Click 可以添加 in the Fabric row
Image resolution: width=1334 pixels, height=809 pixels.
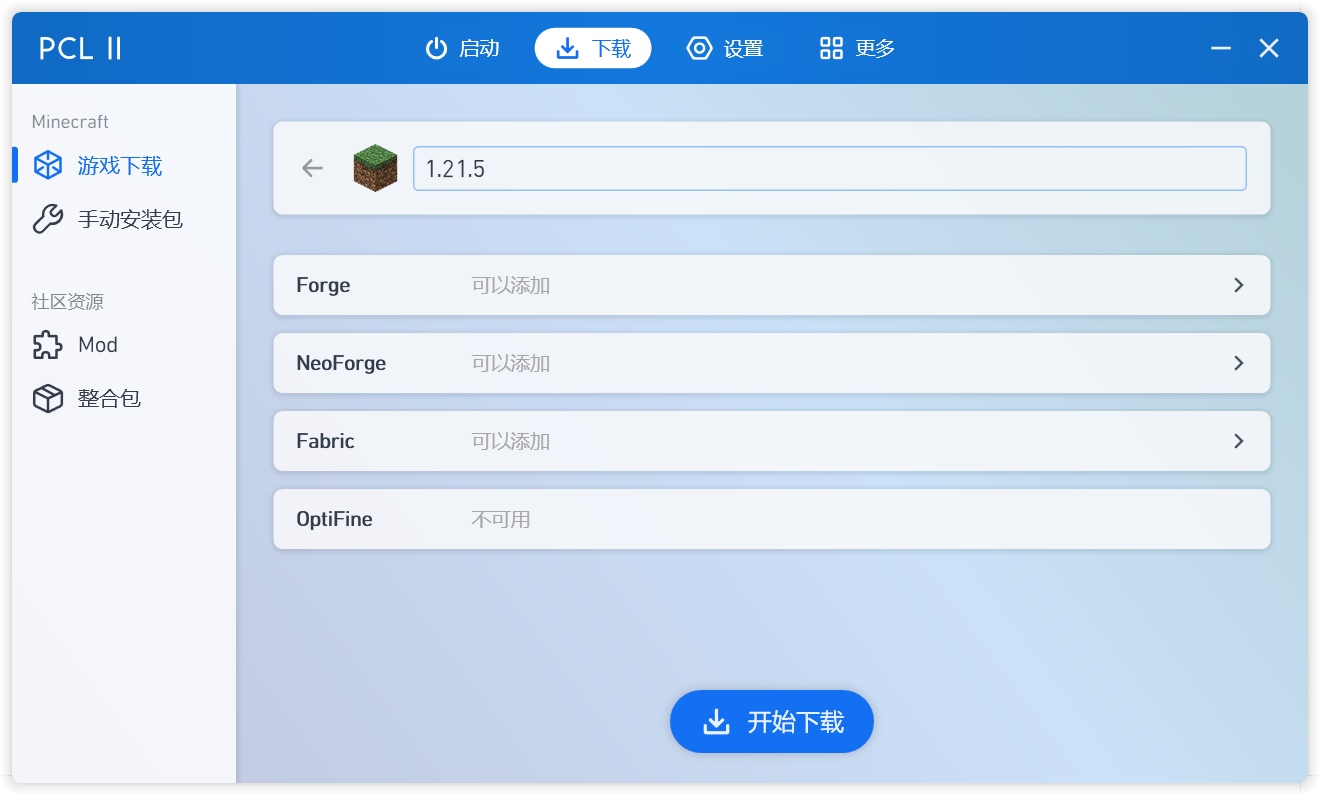pyautogui.click(x=511, y=442)
